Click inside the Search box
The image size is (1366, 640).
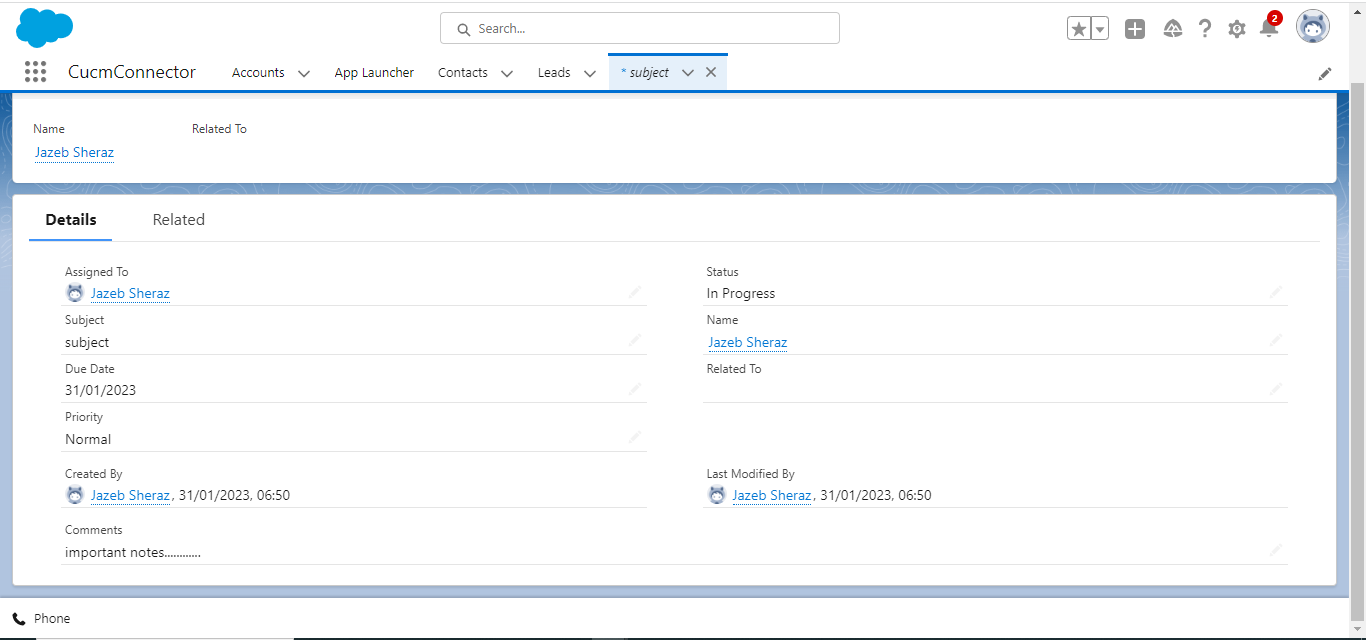click(640, 28)
